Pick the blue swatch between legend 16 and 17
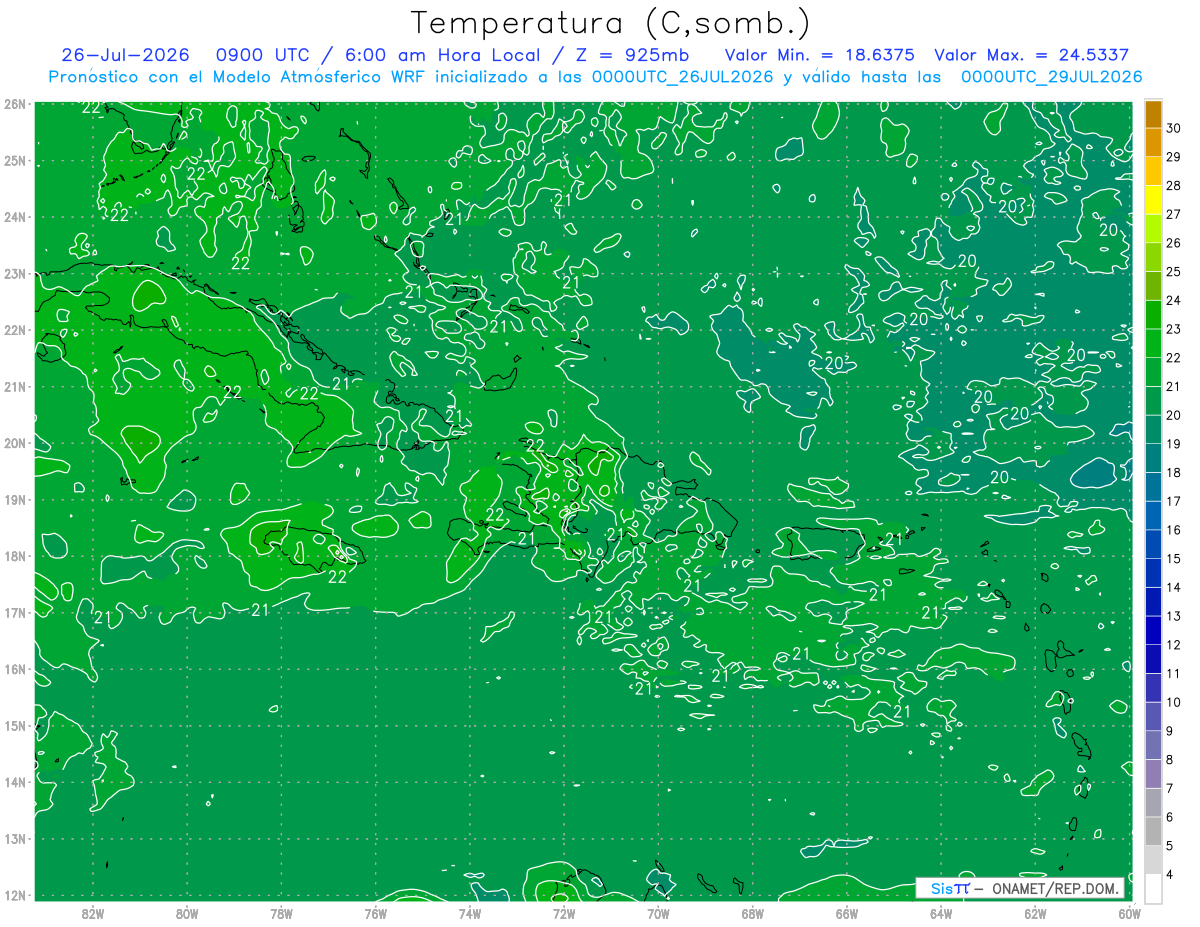Screen dimensions: 1200x927 1153,516
